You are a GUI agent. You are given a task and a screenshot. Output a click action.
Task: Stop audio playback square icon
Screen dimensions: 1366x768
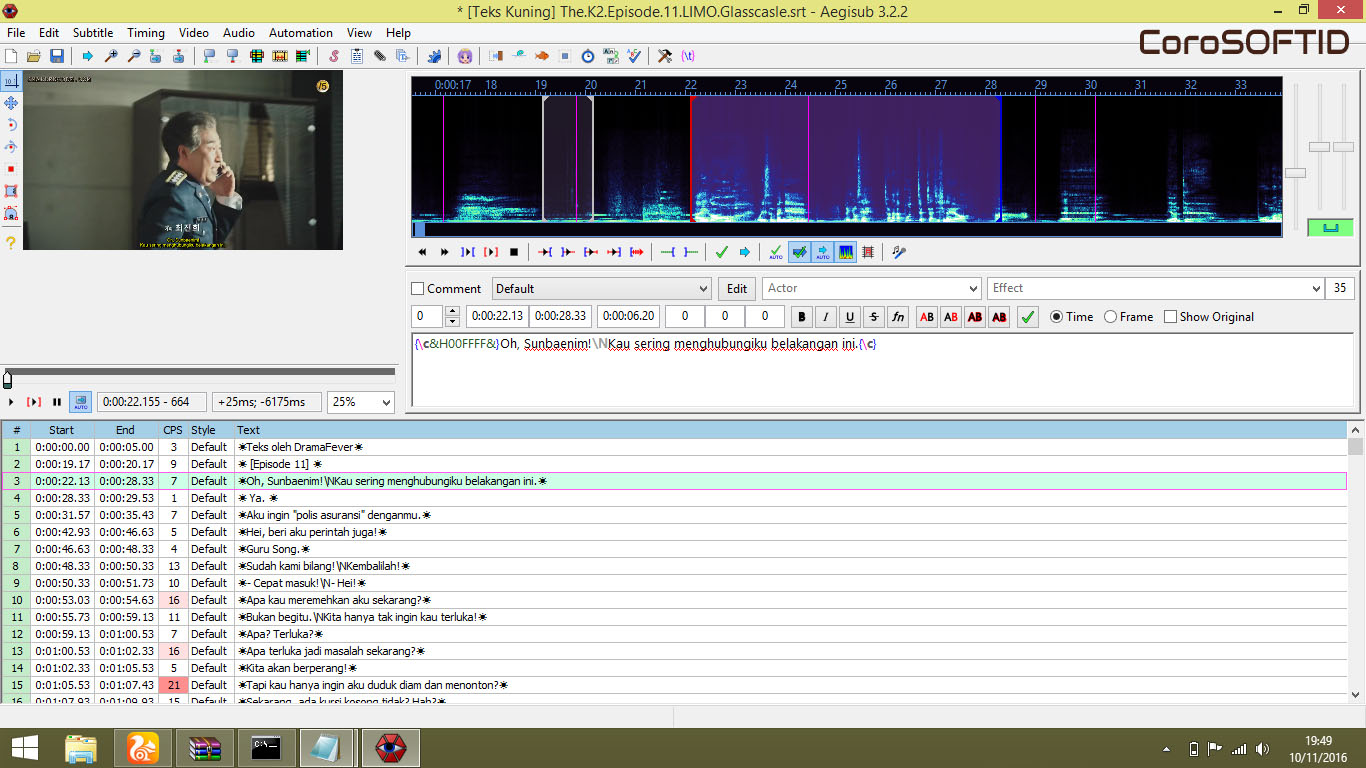514,252
